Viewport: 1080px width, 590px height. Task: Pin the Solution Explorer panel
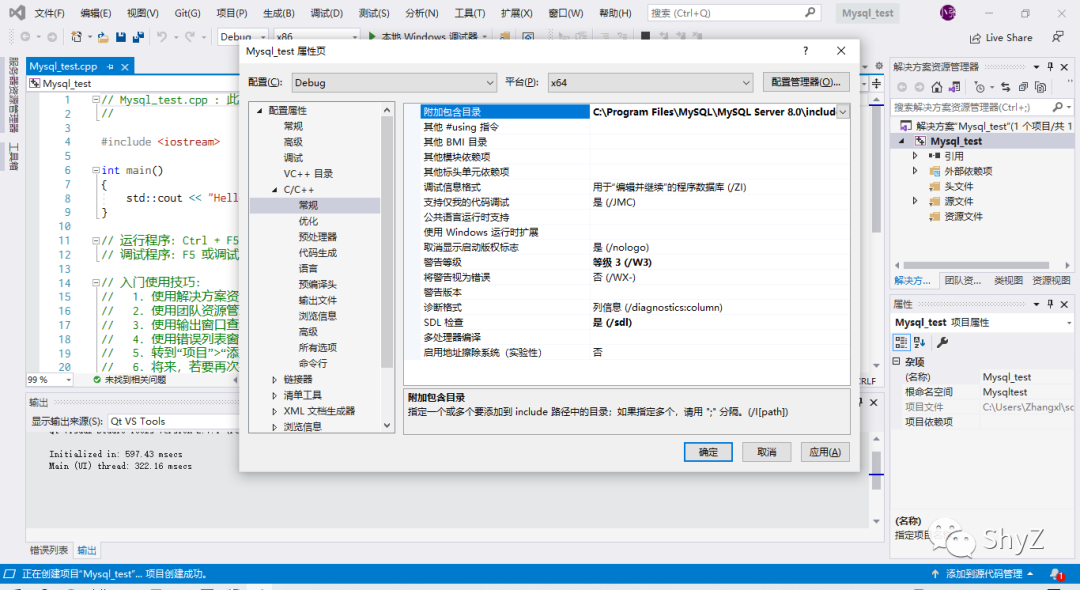tap(1050, 67)
